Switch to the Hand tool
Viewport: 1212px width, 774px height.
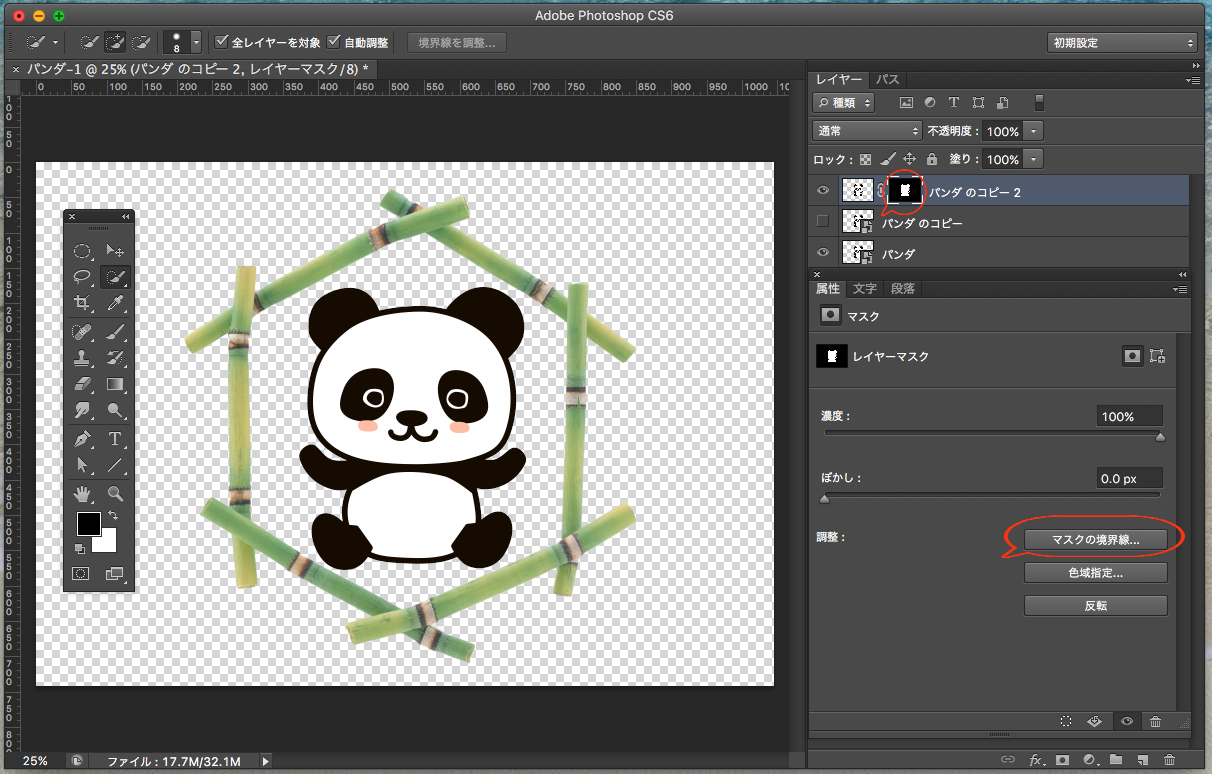[x=83, y=493]
